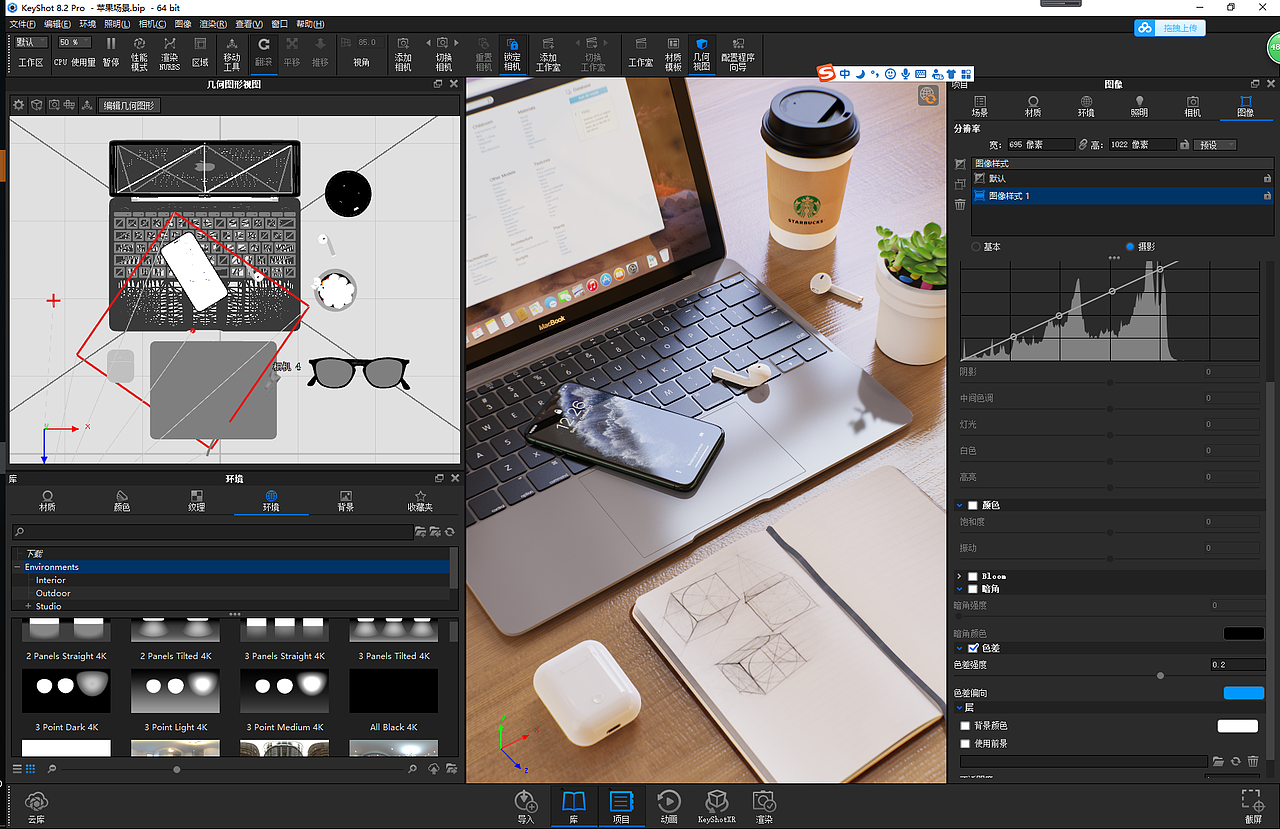Toggle the aspect ratio link between width and height

[x=1082, y=145]
